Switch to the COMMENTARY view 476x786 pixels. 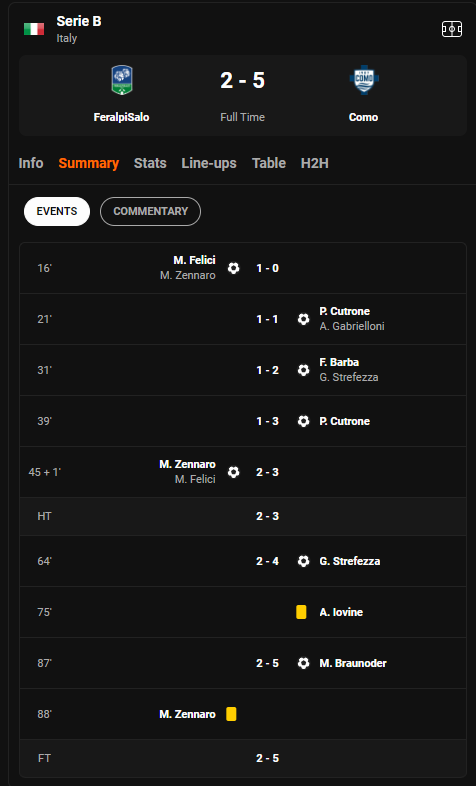coord(150,212)
